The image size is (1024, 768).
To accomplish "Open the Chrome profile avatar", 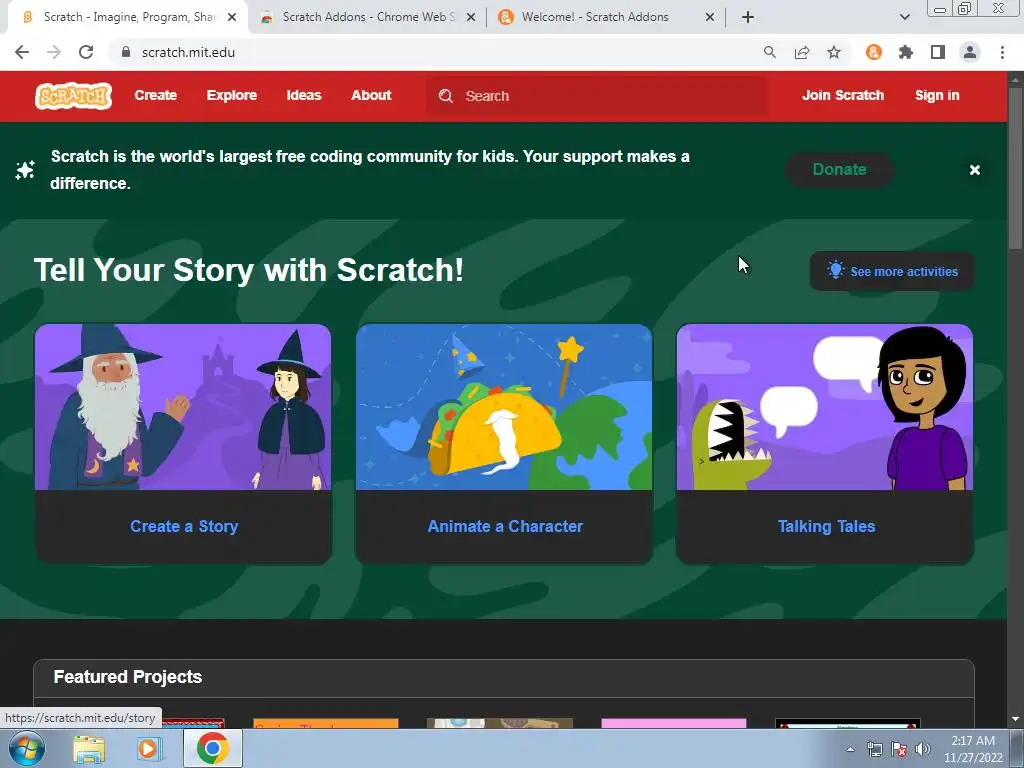I will pyautogui.click(x=970, y=52).
